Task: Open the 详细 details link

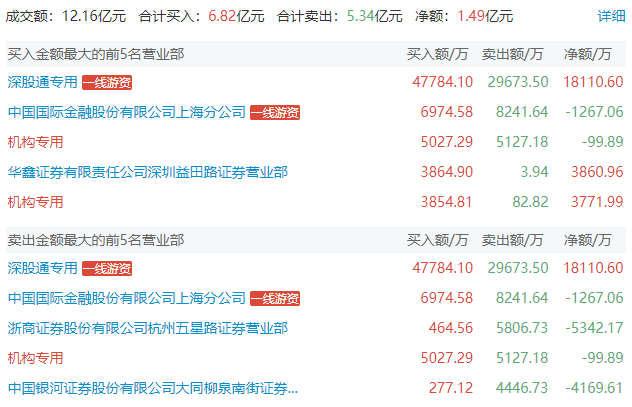Action: click(x=611, y=16)
